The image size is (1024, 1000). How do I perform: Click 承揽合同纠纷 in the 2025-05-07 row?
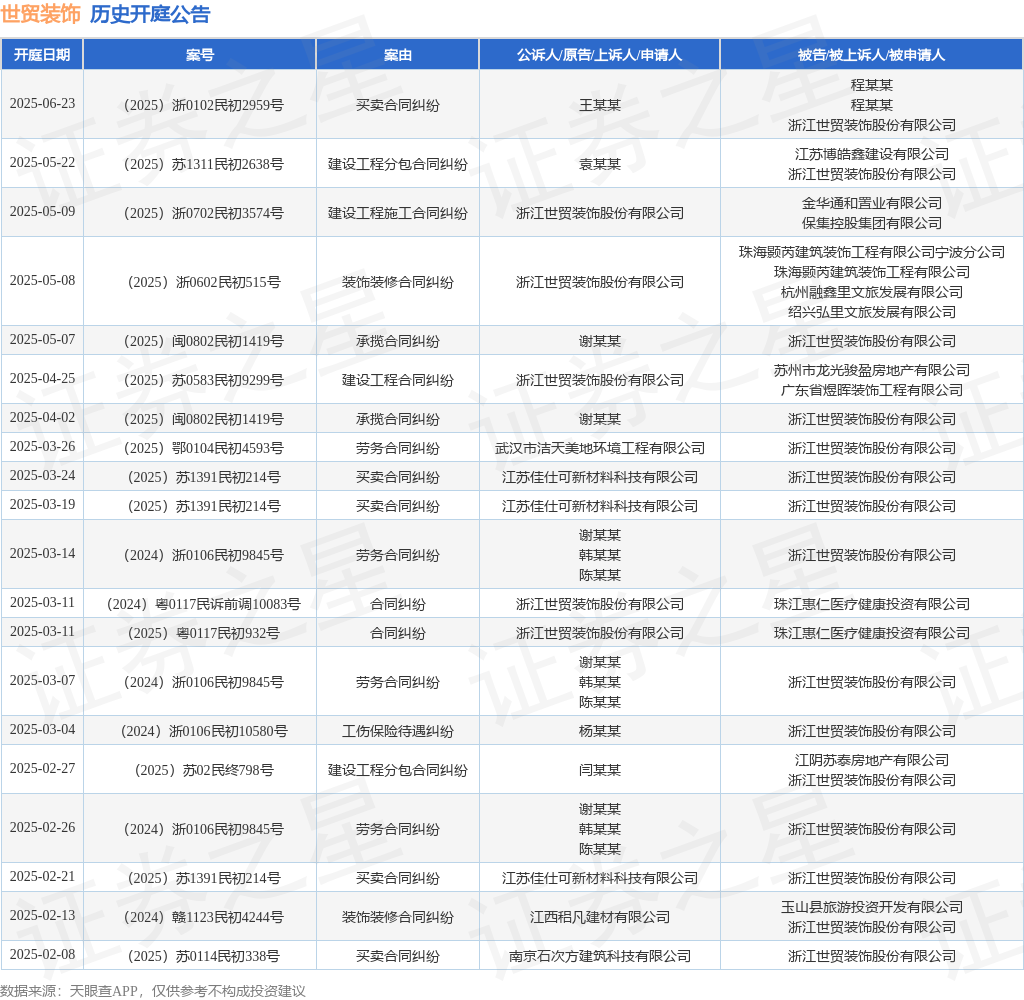click(398, 341)
